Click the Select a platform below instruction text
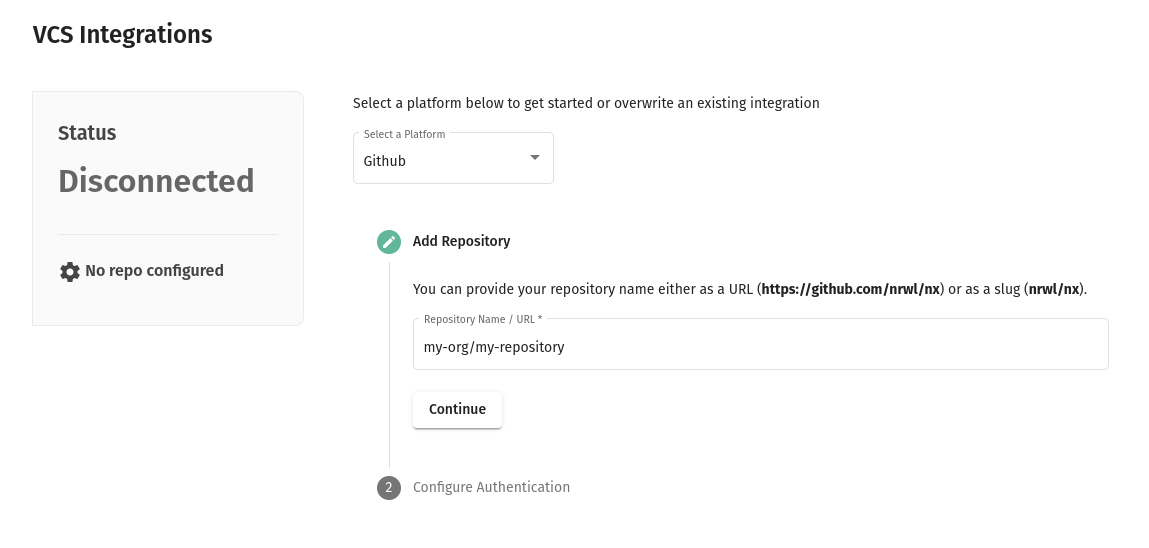The width and height of the screenshot is (1149, 548). [x=585, y=103]
